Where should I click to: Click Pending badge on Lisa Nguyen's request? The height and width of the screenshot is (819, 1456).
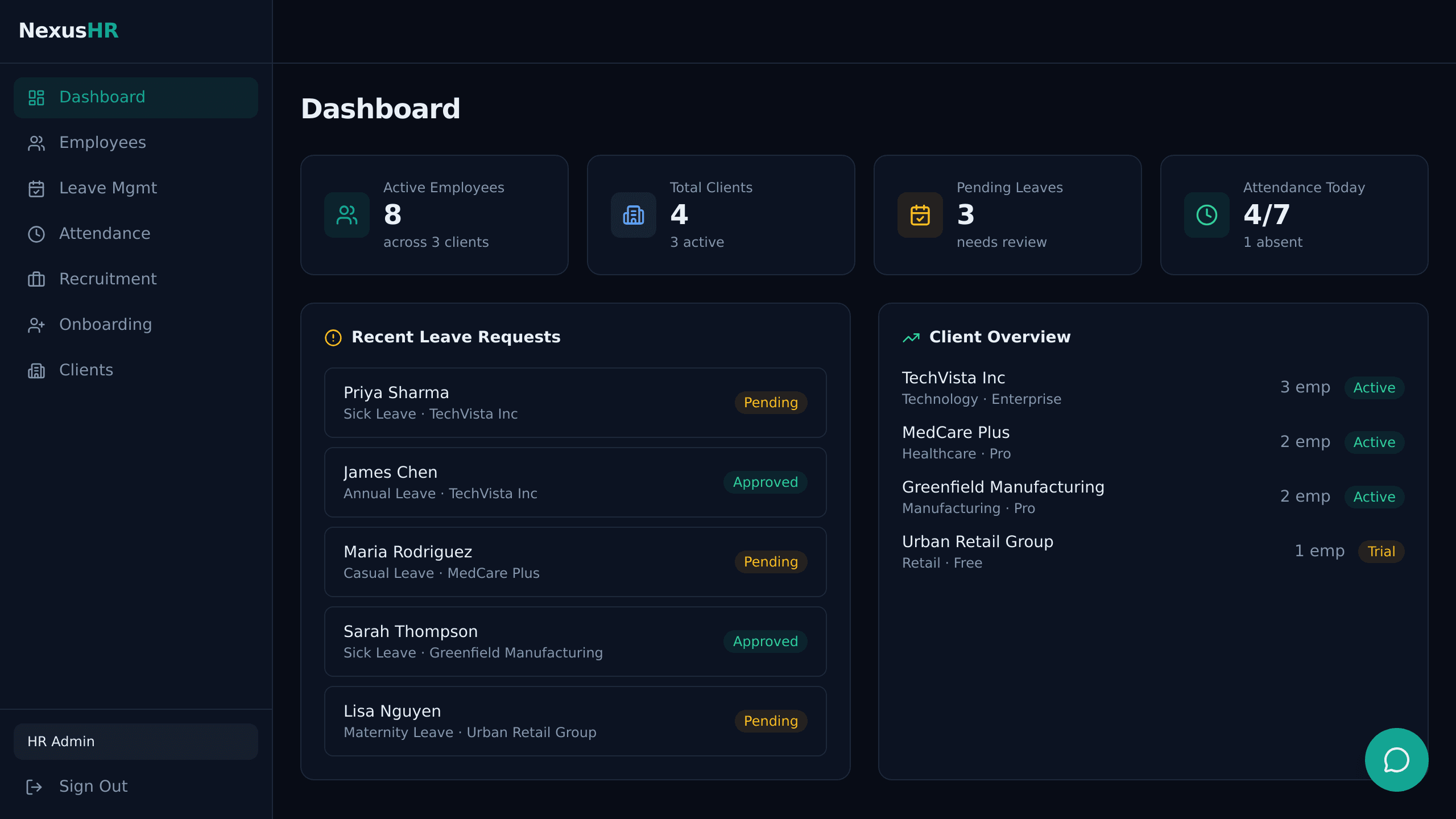[x=771, y=721]
